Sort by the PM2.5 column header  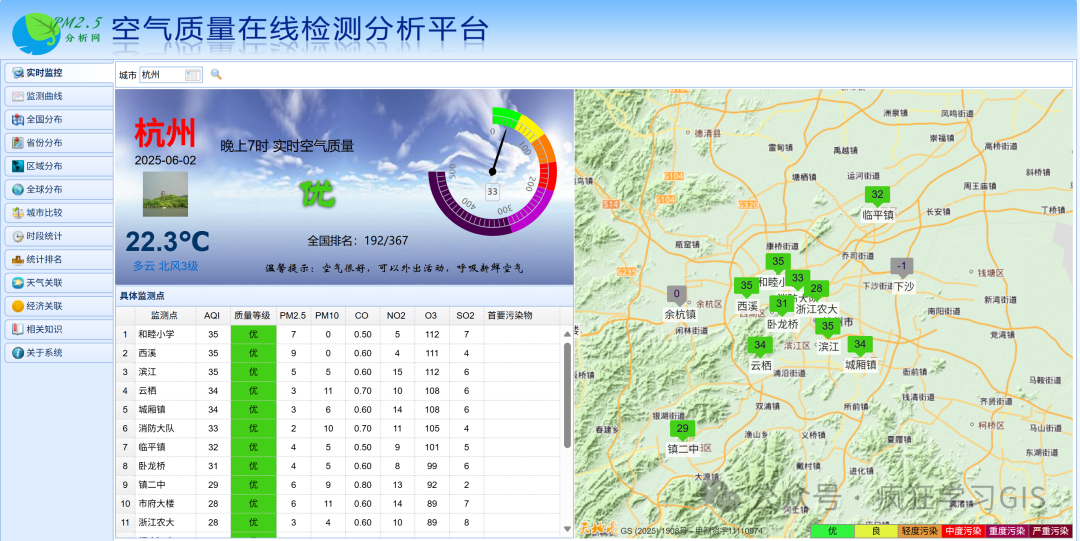tap(293, 316)
